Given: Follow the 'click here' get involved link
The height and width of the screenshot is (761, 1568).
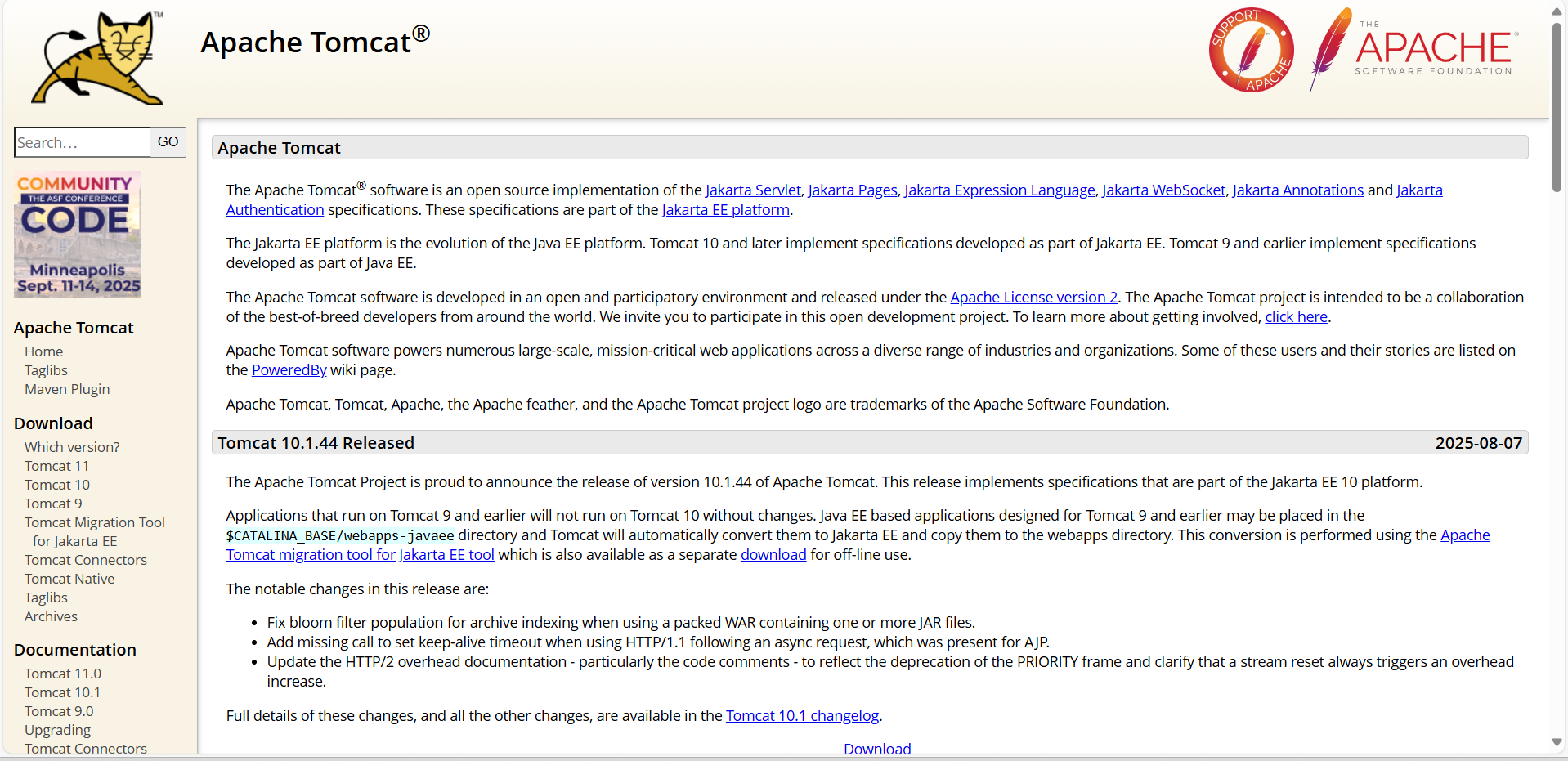Looking at the screenshot, I should pyautogui.click(x=1296, y=316).
